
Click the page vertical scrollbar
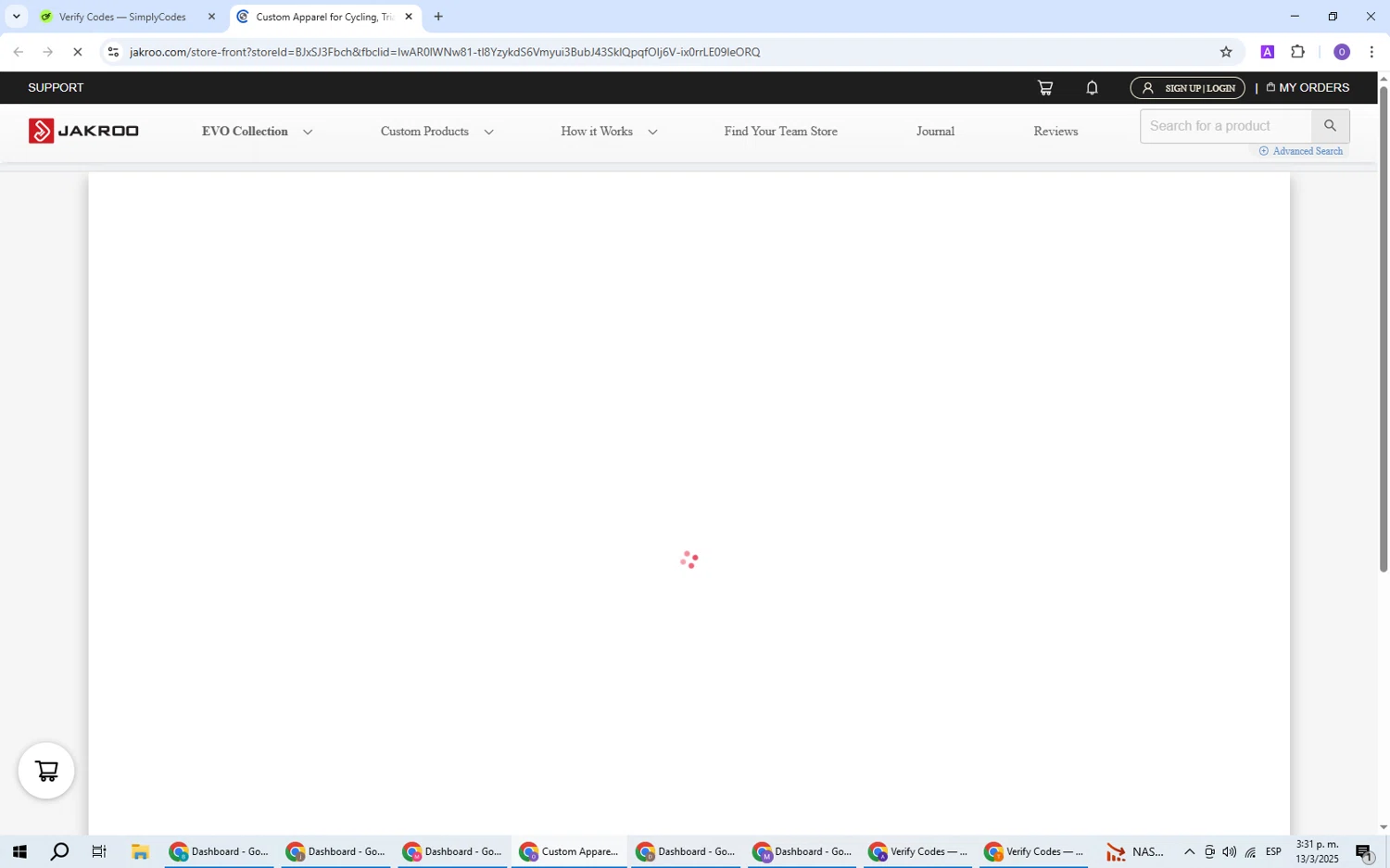click(1384, 329)
